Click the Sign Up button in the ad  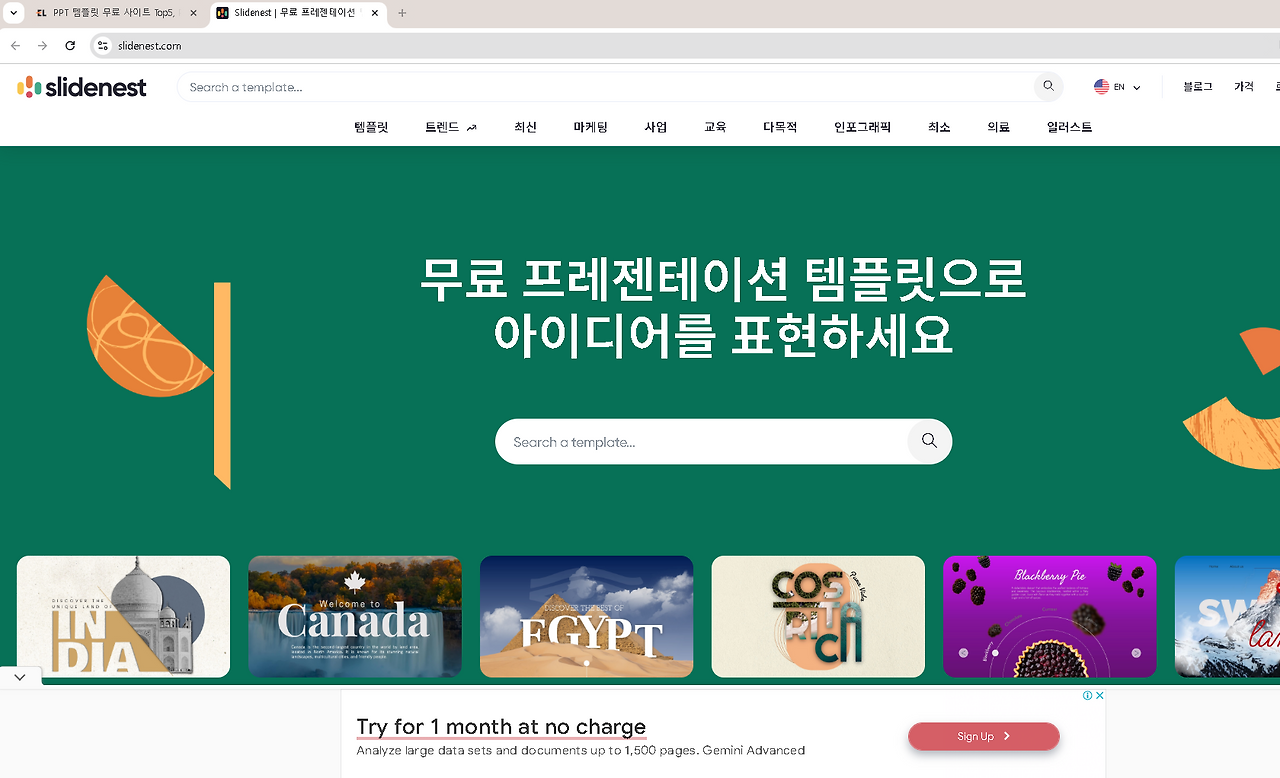[983, 736]
